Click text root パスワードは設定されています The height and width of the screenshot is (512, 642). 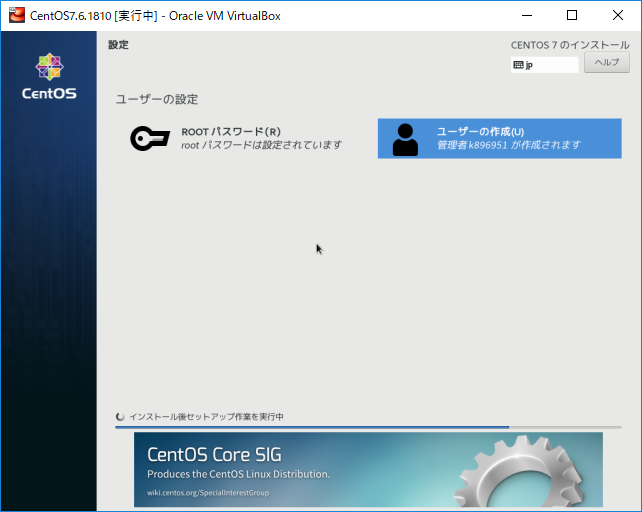(262, 145)
